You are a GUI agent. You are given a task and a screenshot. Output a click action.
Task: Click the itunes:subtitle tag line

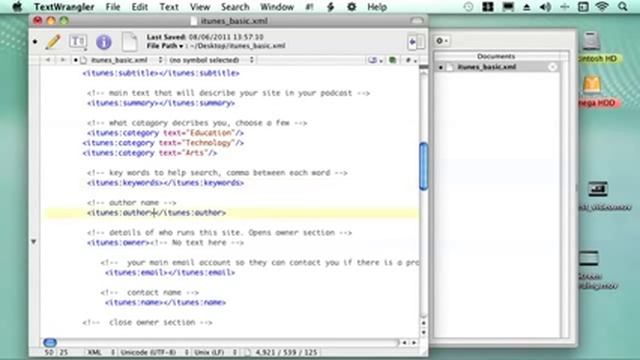[161, 73]
